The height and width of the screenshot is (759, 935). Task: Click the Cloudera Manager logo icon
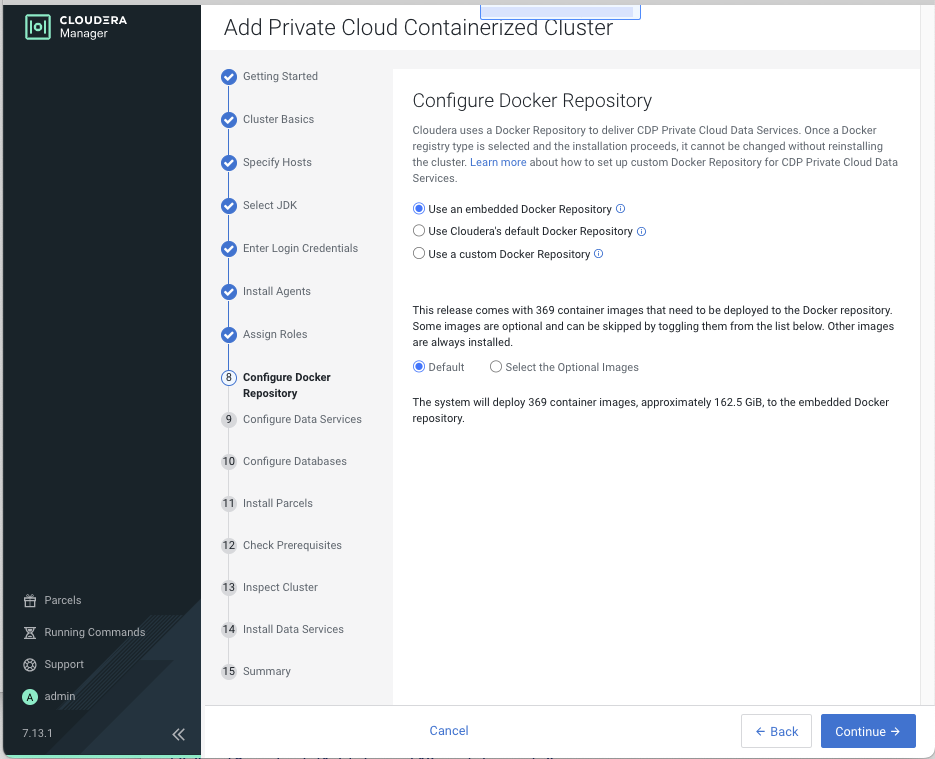tap(37, 27)
